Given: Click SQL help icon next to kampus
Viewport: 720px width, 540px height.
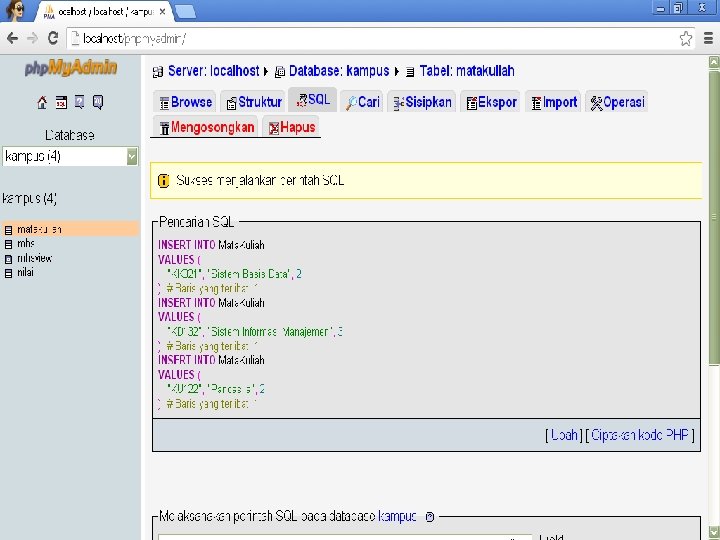Looking at the screenshot, I should click(430, 517).
